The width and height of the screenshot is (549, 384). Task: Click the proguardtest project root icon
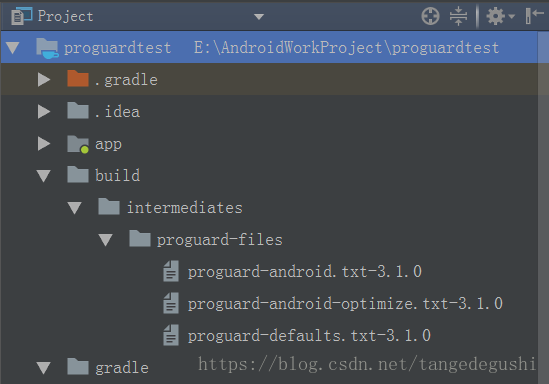pyautogui.click(x=47, y=48)
